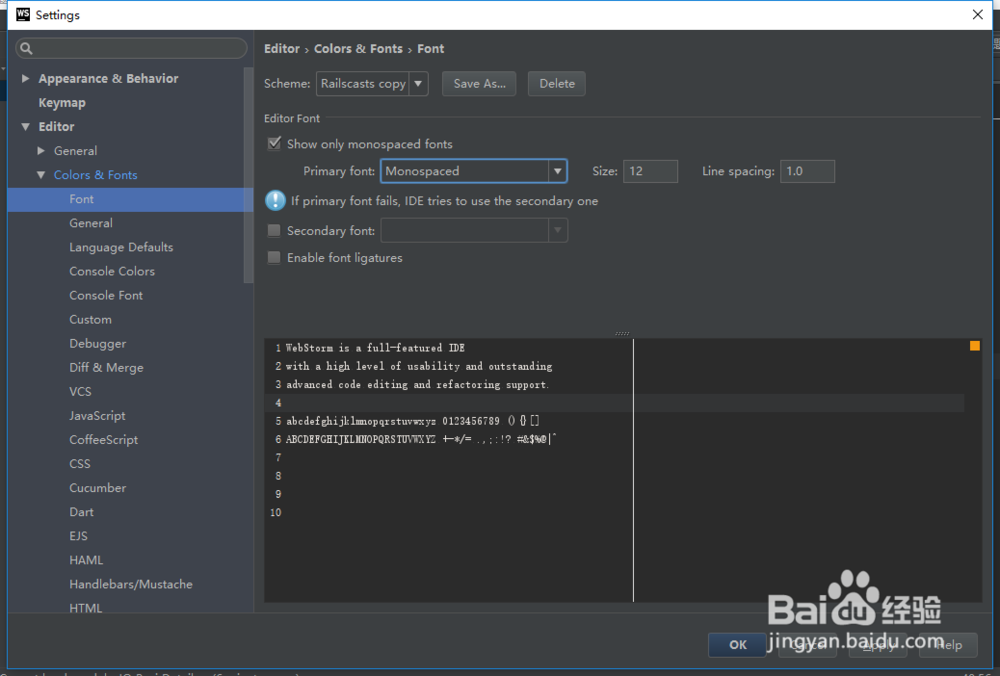Click preview line 5 lowercase alphabet text
This screenshot has height=676, width=1000.
(361, 421)
